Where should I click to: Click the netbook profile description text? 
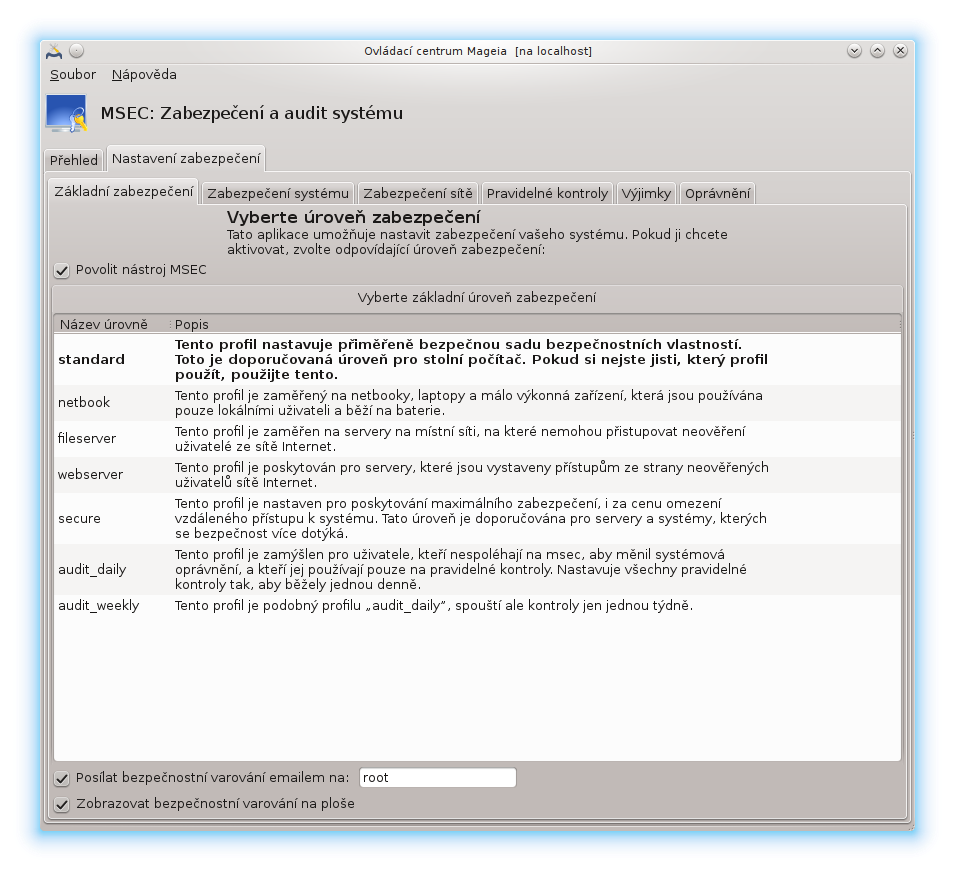pos(468,403)
